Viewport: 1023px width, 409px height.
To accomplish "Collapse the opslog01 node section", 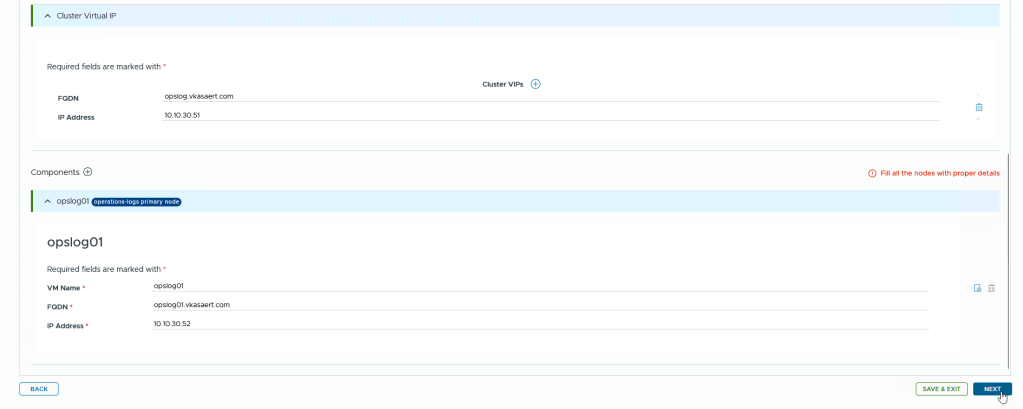I will click(x=47, y=201).
